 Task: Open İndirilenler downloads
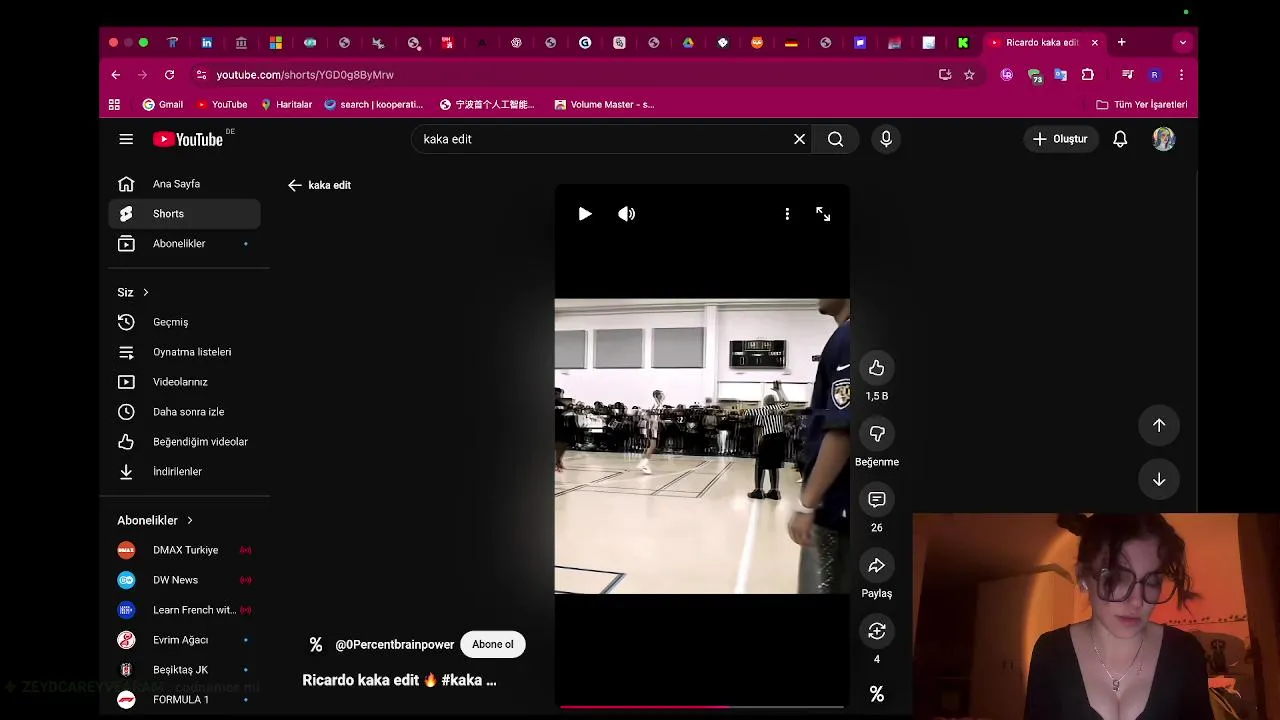184,471
